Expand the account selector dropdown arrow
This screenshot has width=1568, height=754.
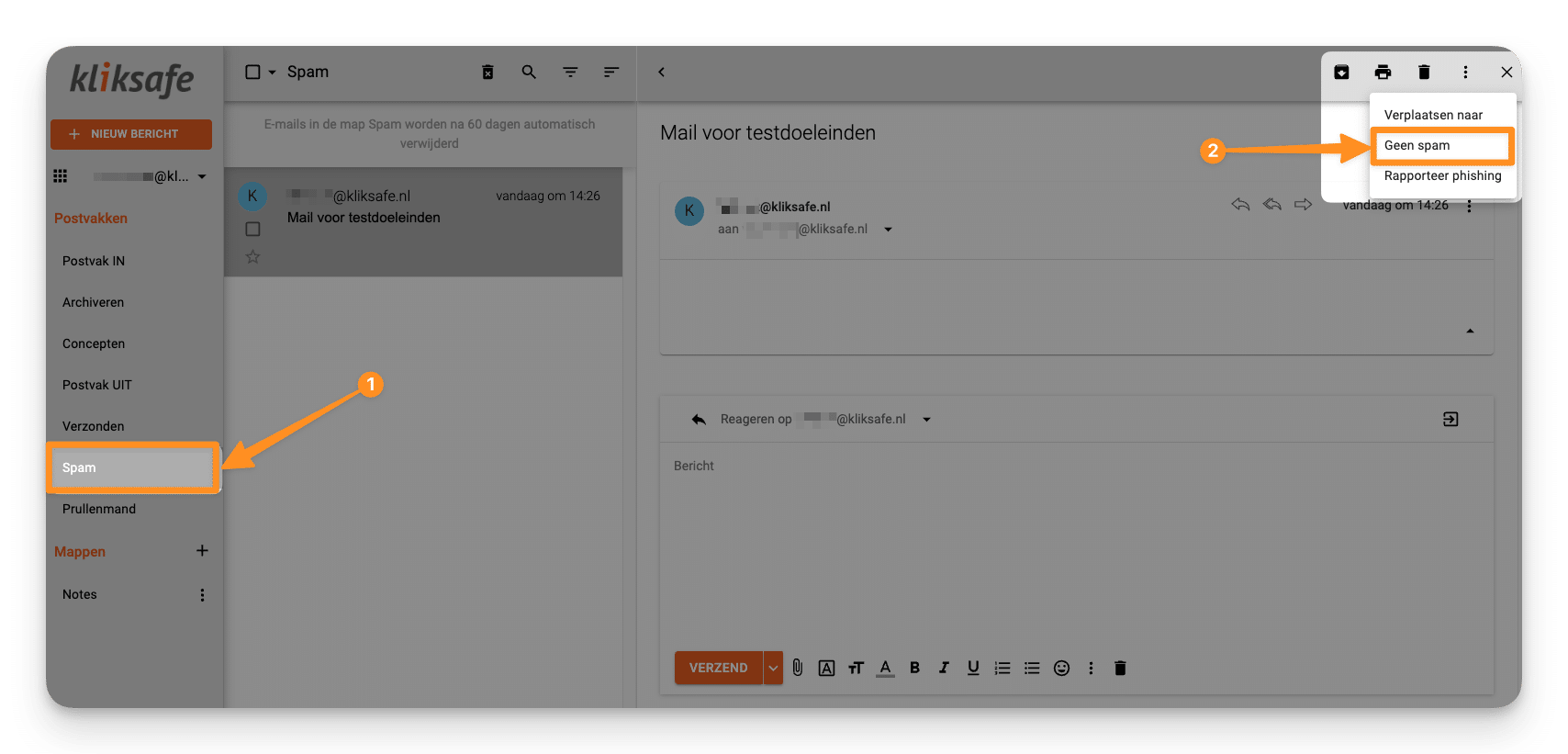(x=202, y=176)
